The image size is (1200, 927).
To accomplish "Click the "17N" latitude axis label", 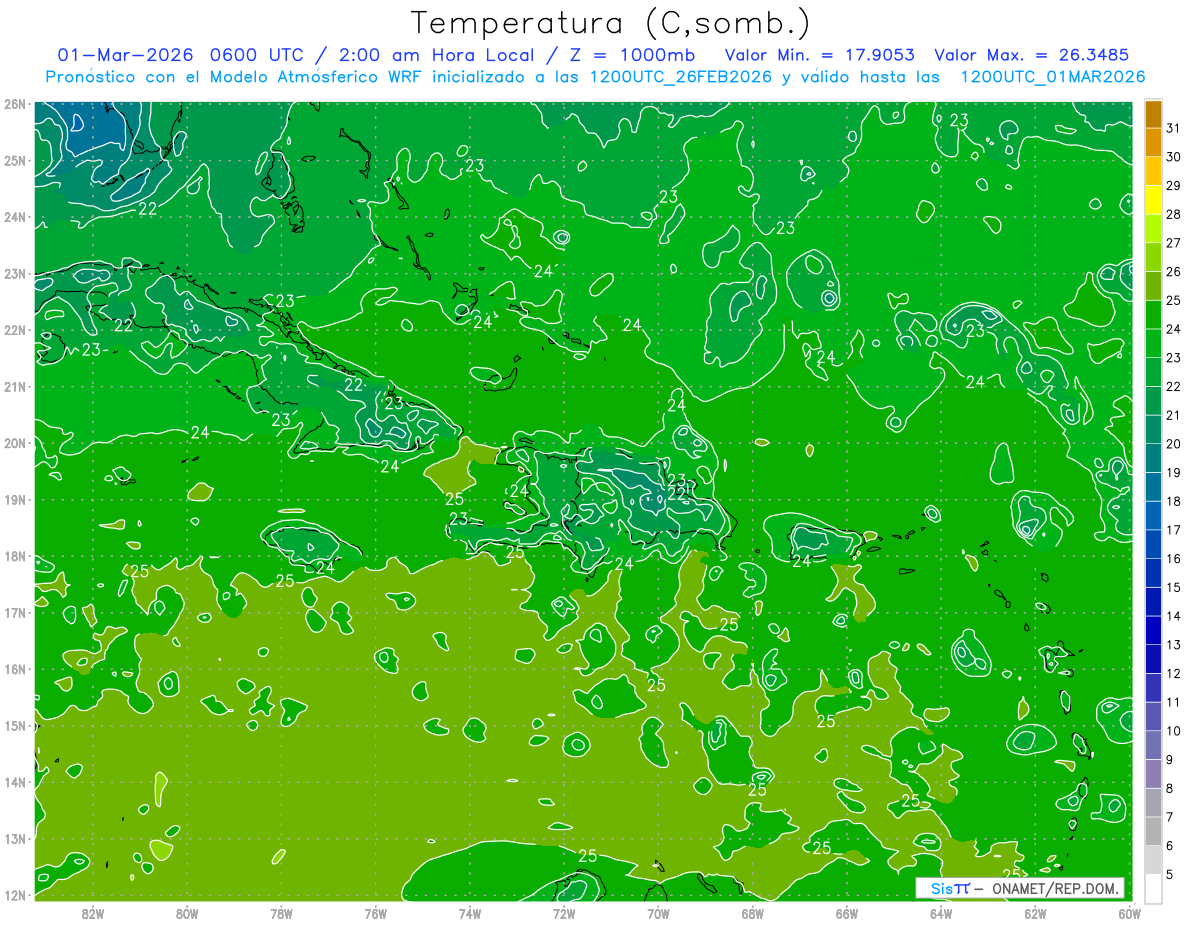I will pos(14,612).
